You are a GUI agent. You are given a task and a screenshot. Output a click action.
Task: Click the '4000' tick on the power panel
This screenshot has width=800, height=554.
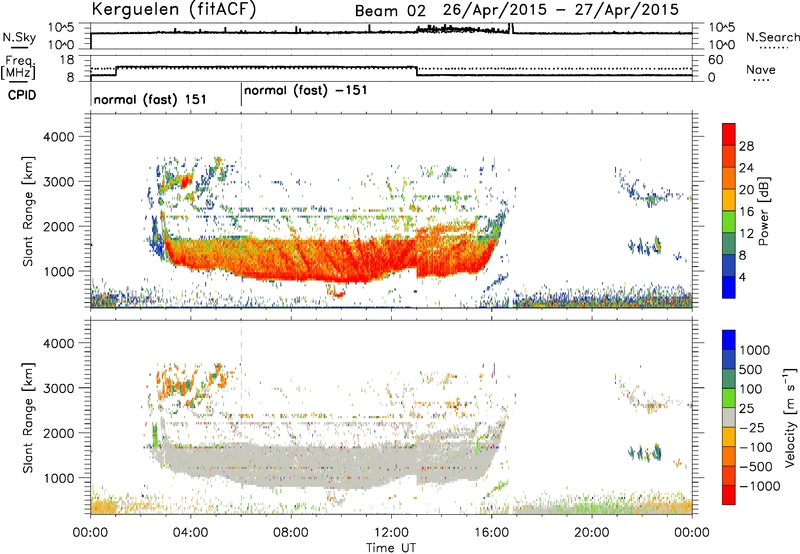tap(59, 137)
